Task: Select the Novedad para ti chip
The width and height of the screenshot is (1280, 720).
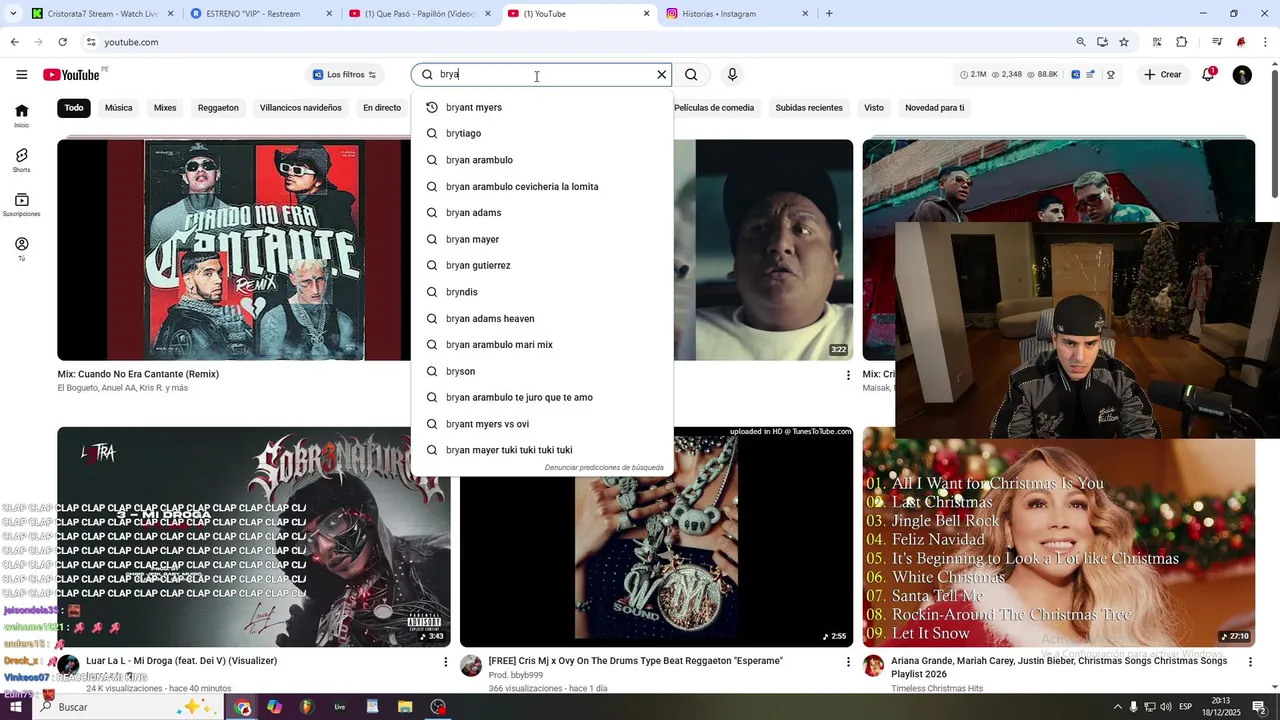Action: (x=935, y=108)
